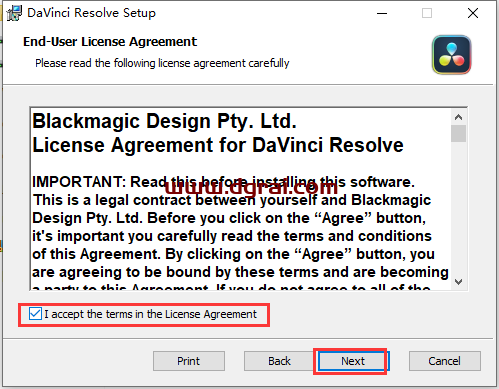Click the 'End-User License Agreement' heading

(110, 42)
